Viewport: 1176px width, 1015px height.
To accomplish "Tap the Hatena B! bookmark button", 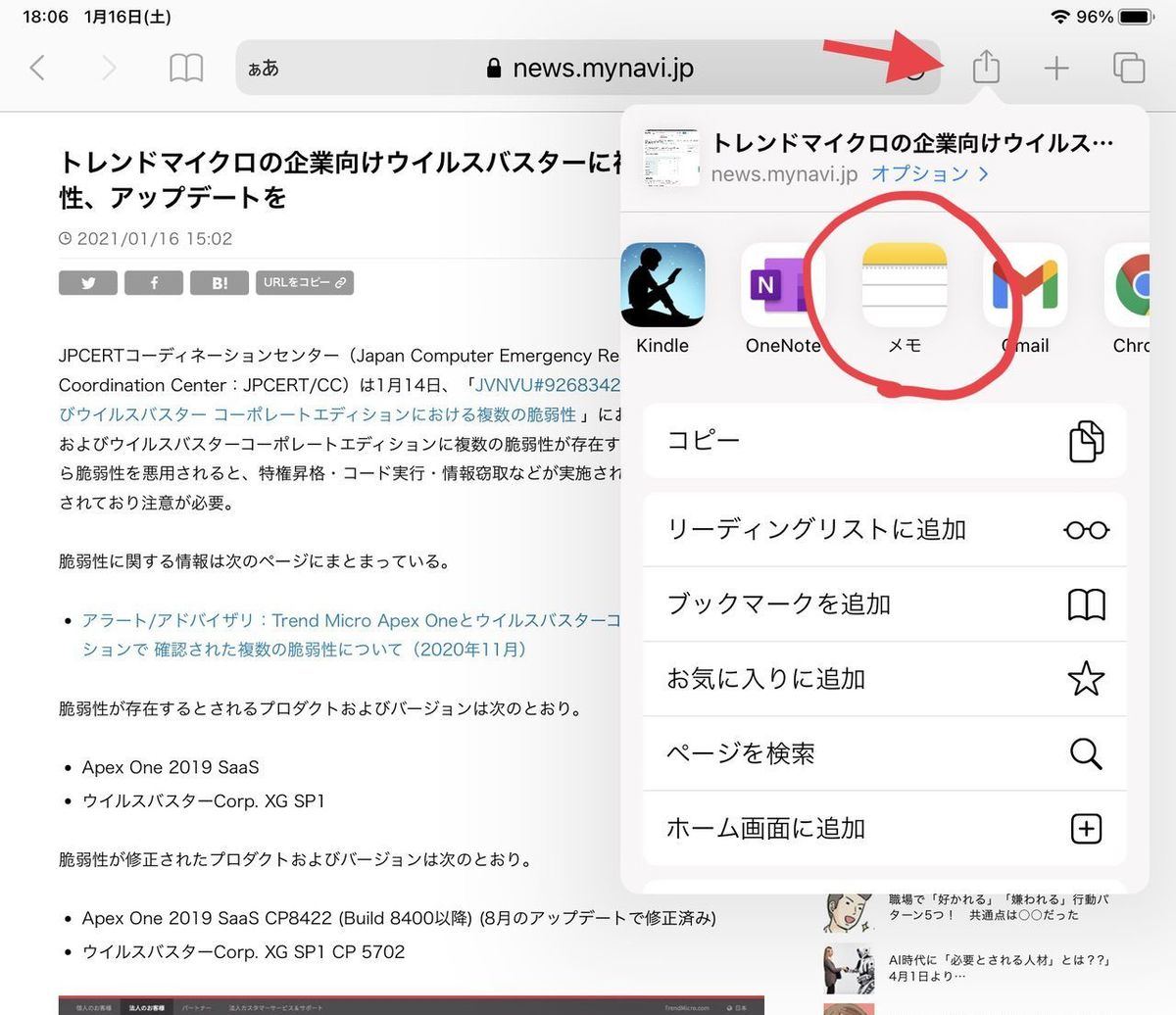I will click(x=220, y=283).
